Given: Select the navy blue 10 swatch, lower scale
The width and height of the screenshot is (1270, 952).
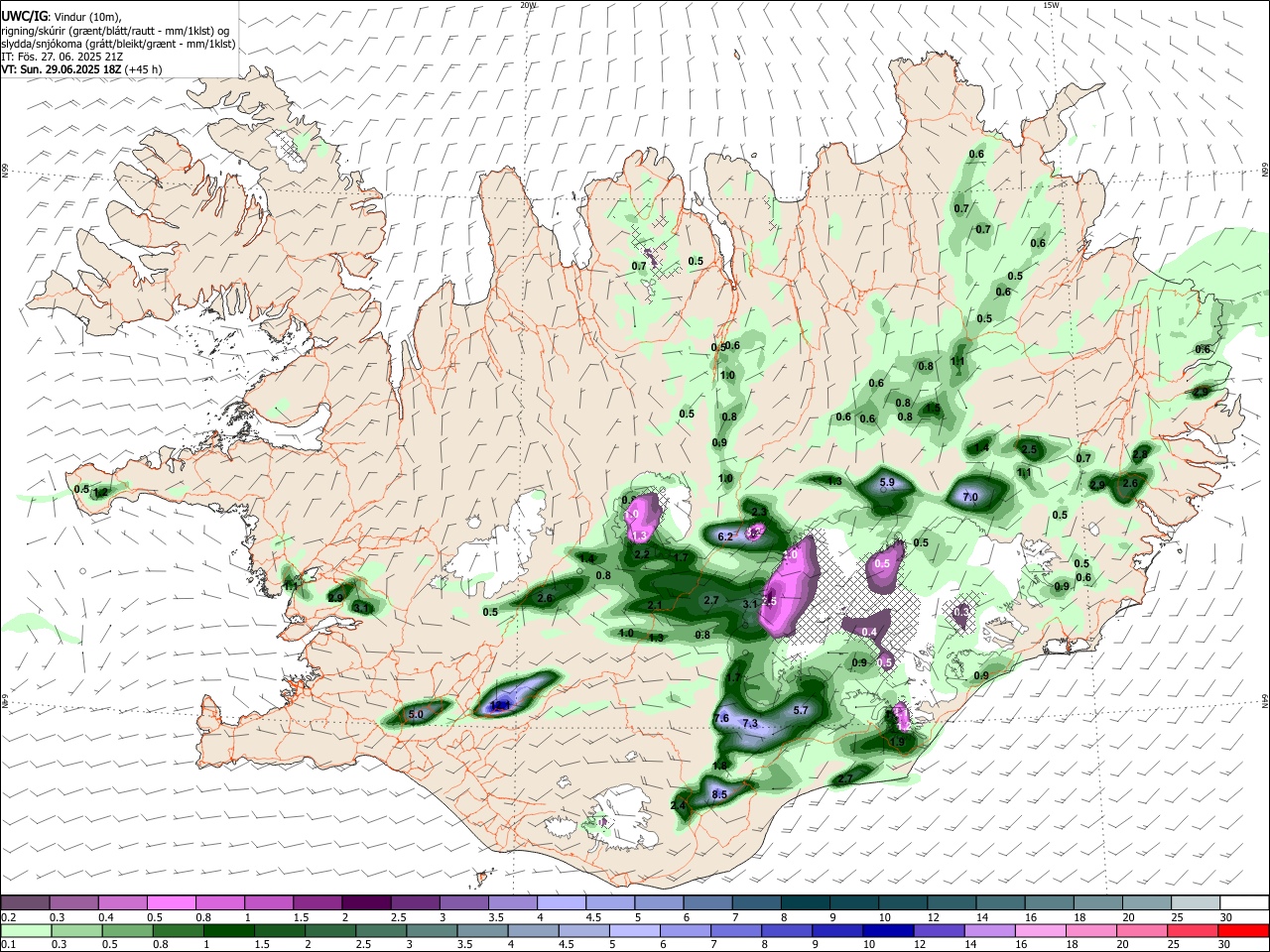Looking at the screenshot, I should click(x=886, y=930).
